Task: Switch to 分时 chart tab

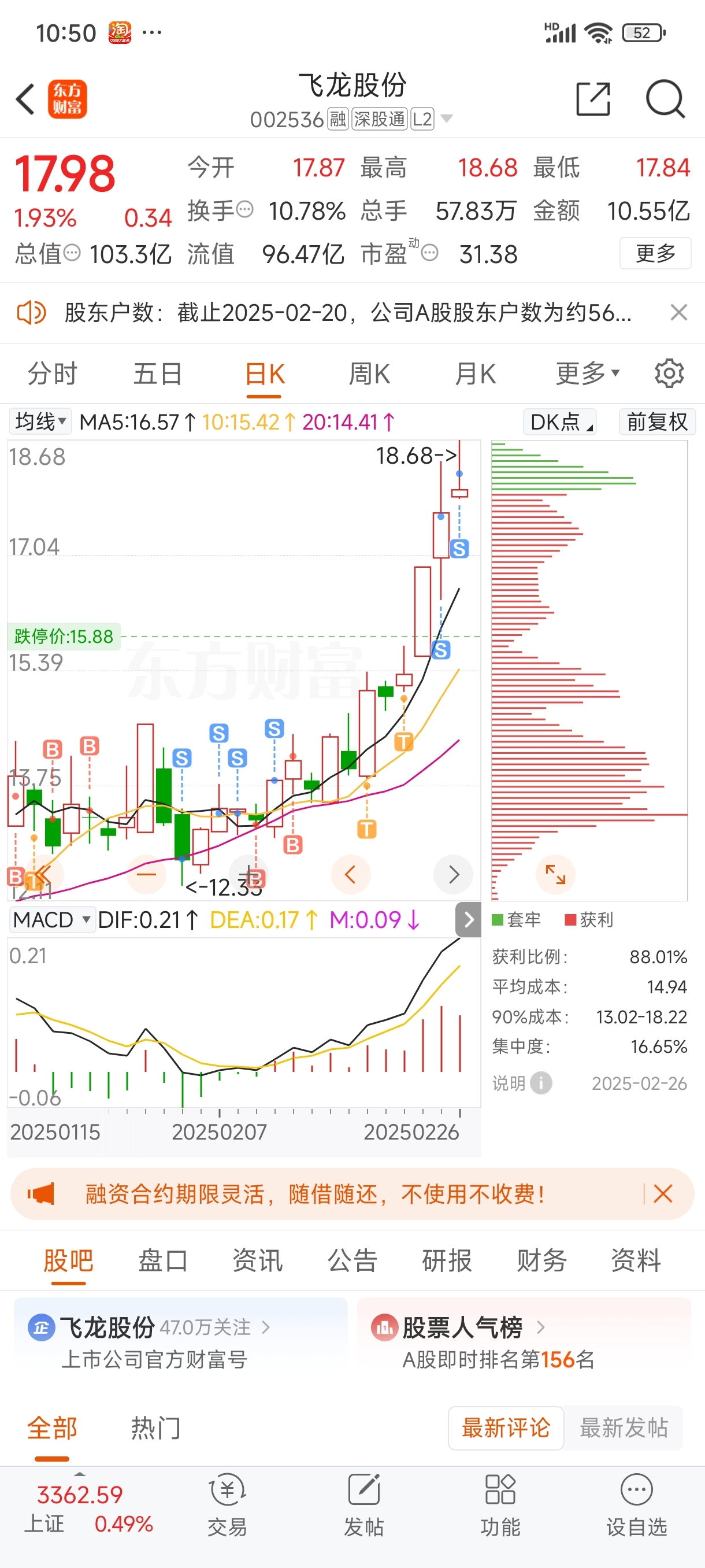Action: coord(53,373)
